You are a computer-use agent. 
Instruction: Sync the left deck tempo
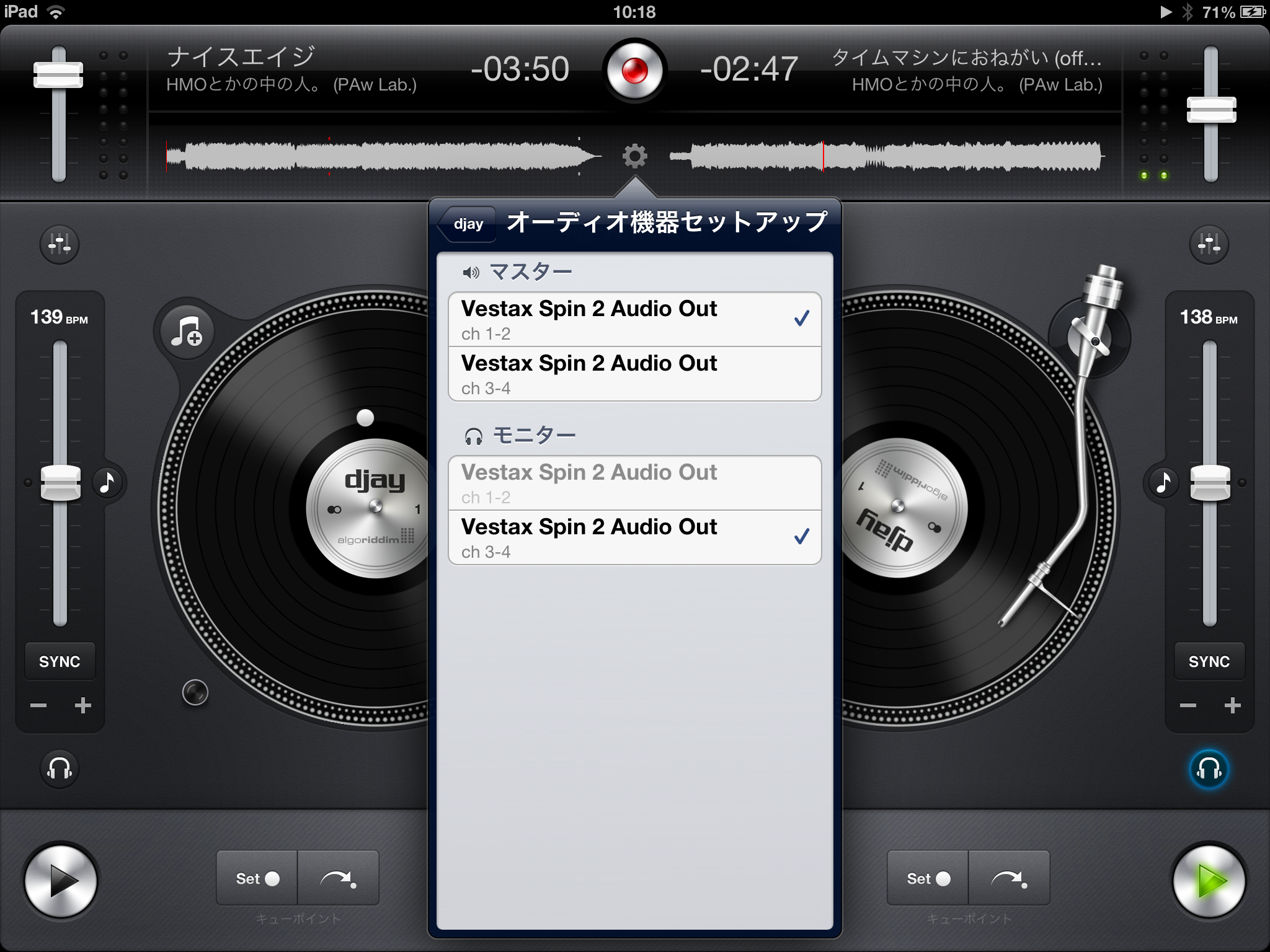(60, 661)
